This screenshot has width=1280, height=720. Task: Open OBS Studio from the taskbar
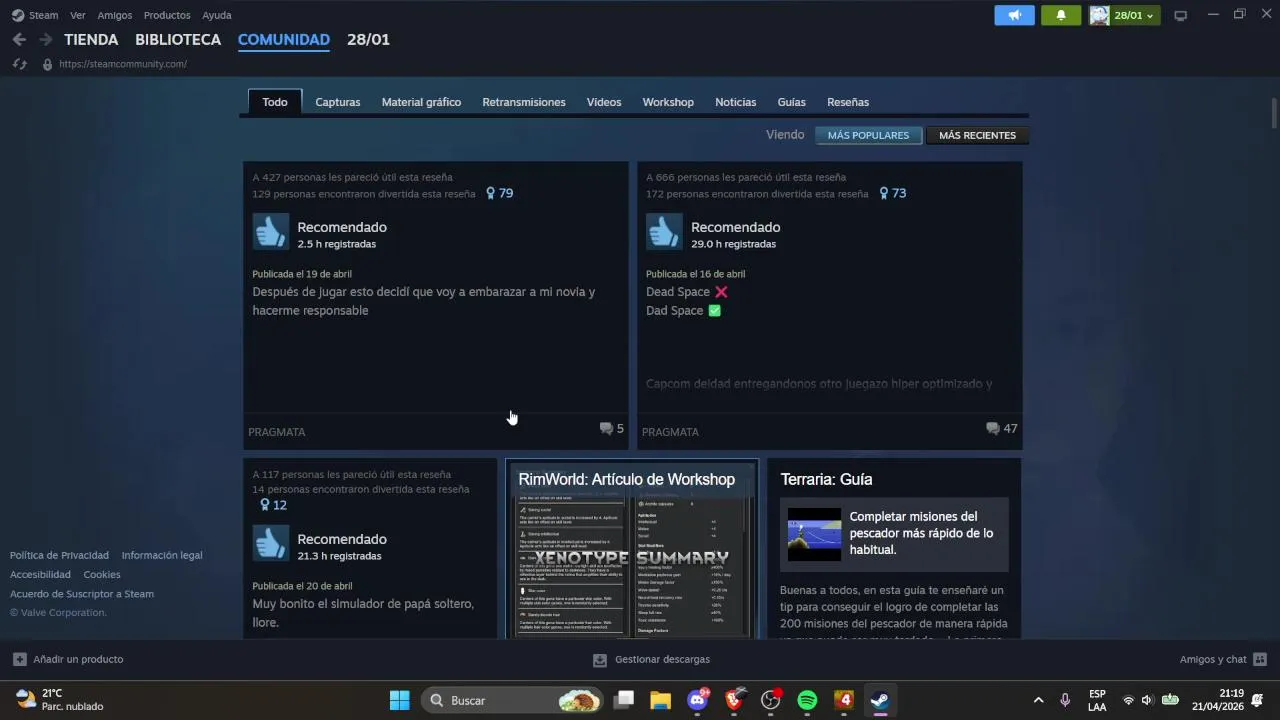[771, 700]
